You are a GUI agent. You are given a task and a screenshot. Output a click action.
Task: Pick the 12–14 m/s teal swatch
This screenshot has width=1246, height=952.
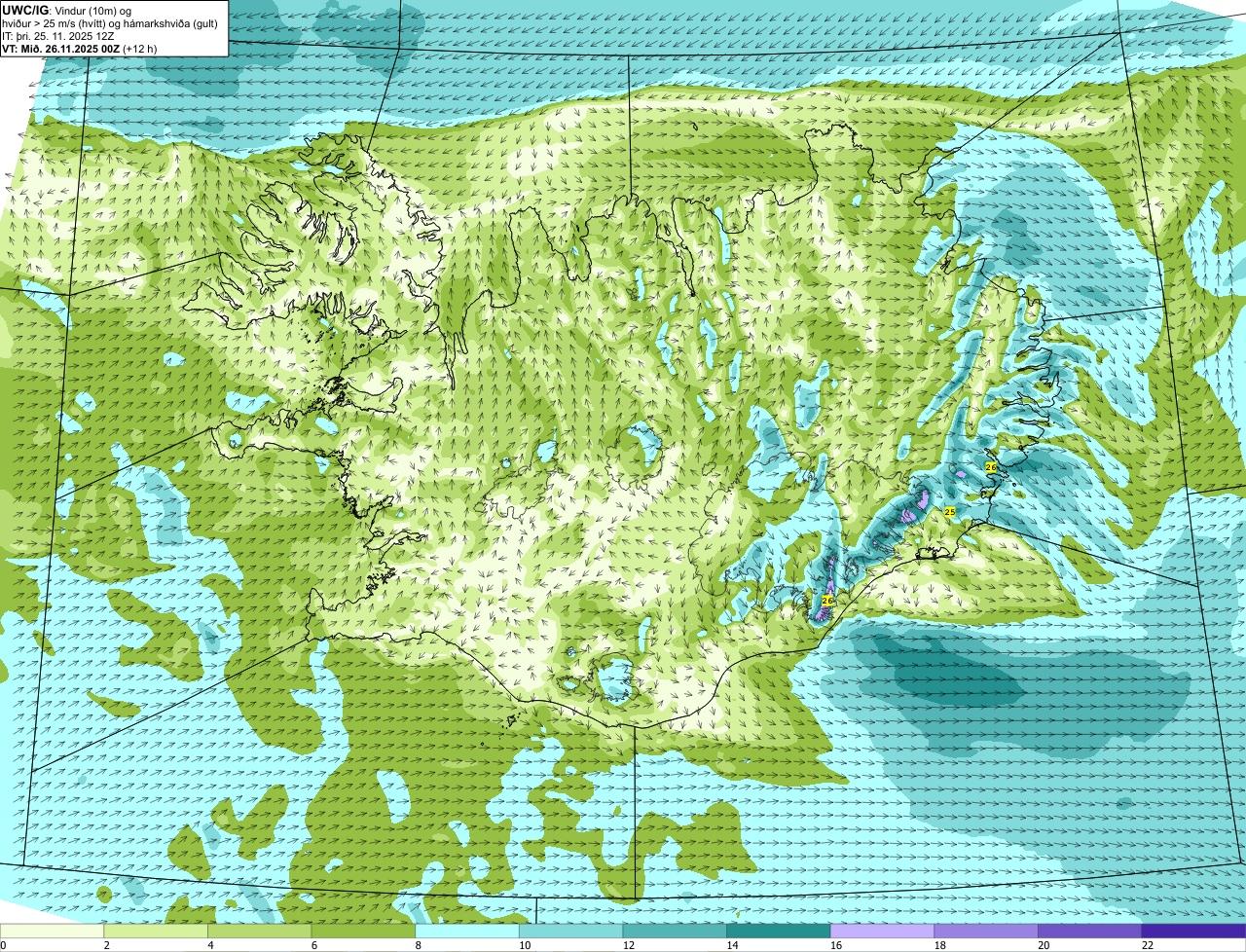click(675, 931)
